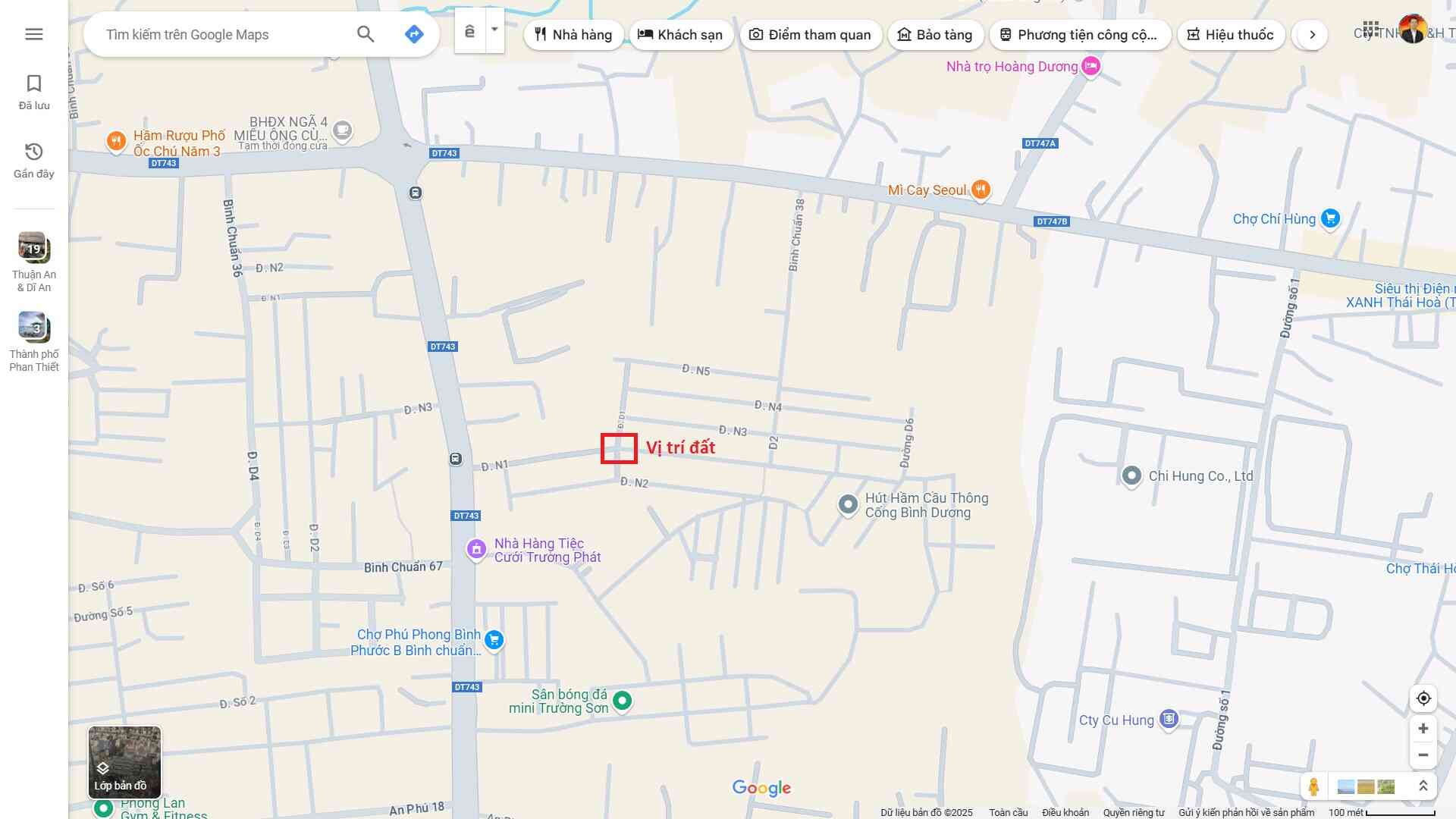Zoom in with the plus button
The image size is (1456, 819).
(x=1423, y=729)
